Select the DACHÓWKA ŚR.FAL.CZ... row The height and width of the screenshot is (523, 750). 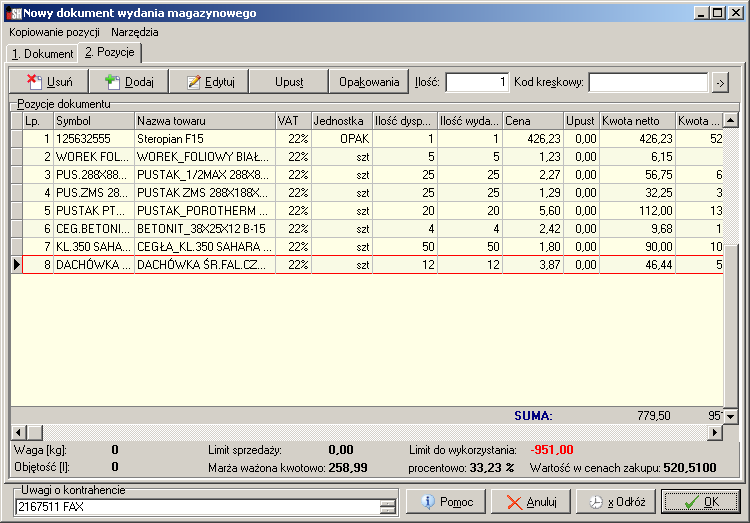click(x=367, y=265)
